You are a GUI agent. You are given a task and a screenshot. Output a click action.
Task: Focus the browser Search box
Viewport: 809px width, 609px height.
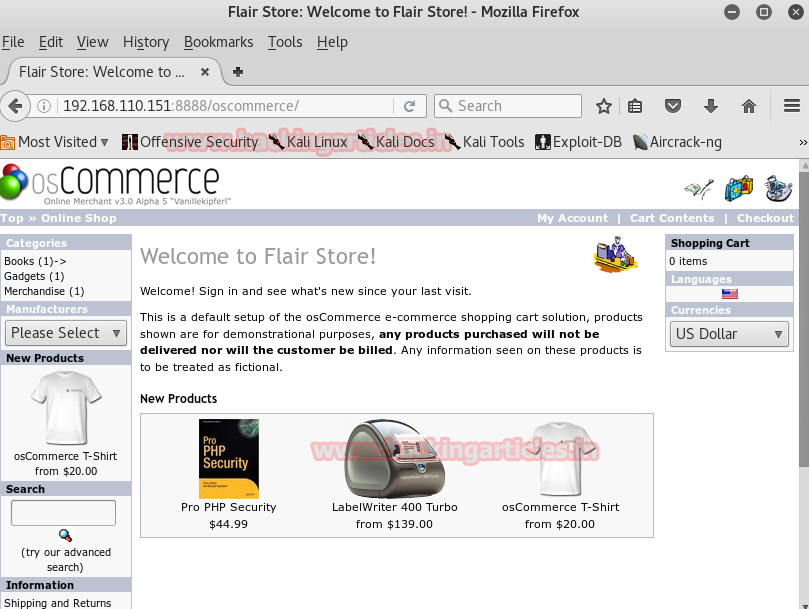pyautogui.click(x=508, y=106)
